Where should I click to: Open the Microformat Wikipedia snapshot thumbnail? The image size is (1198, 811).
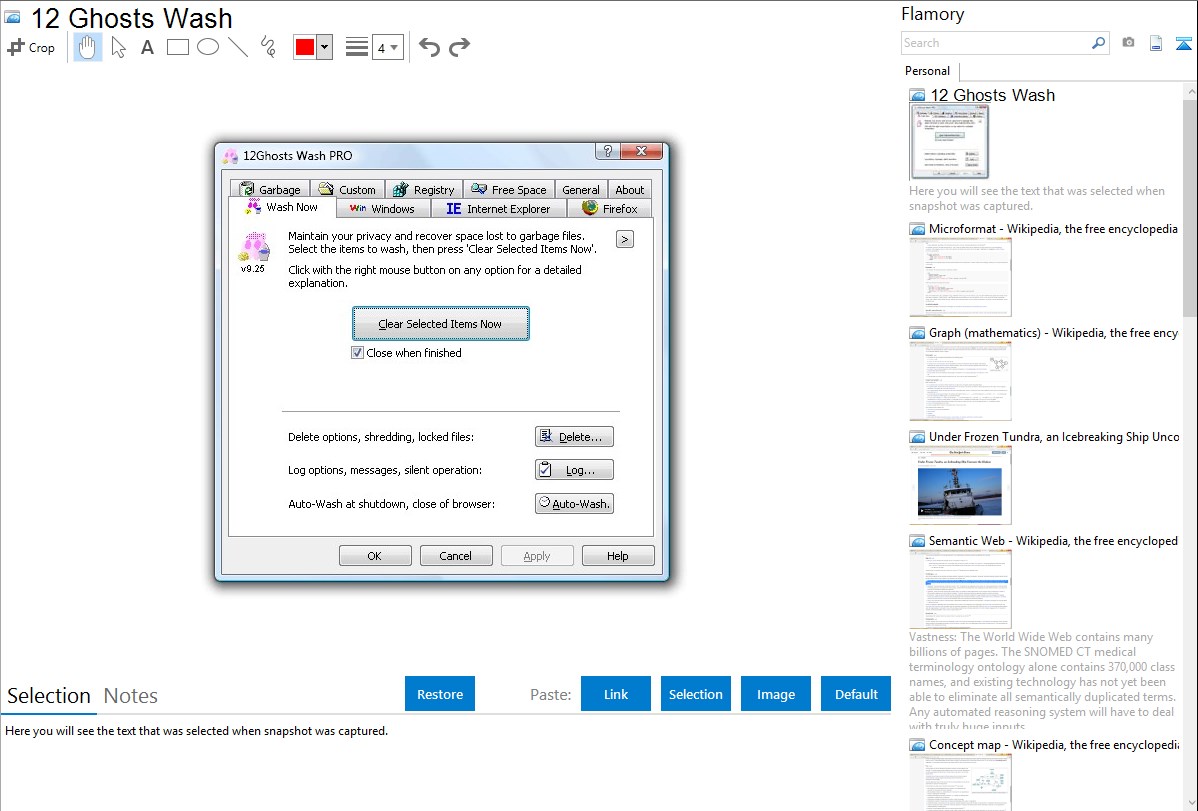pyautogui.click(x=960, y=277)
